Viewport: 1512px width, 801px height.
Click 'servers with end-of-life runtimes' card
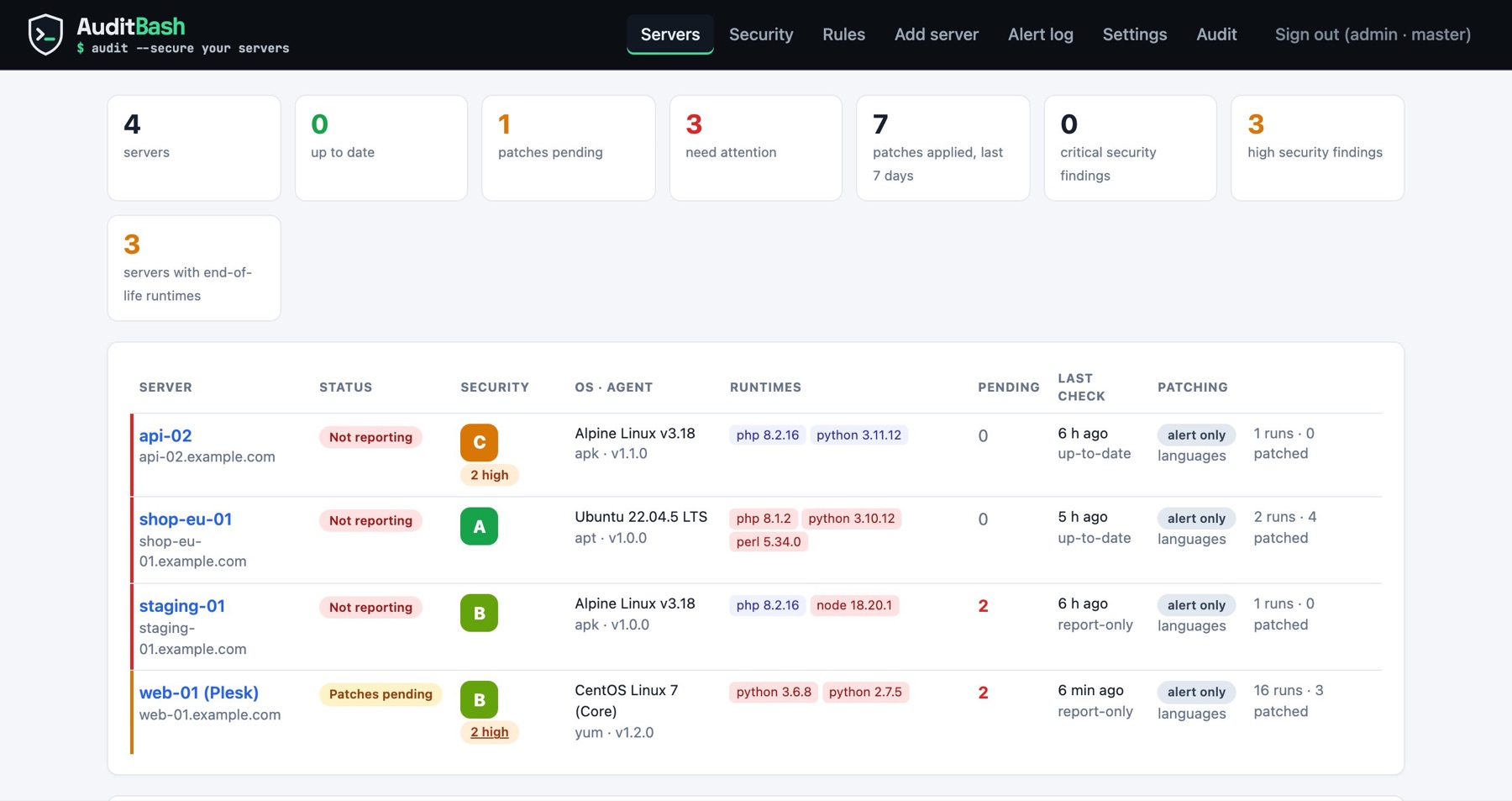(194, 268)
